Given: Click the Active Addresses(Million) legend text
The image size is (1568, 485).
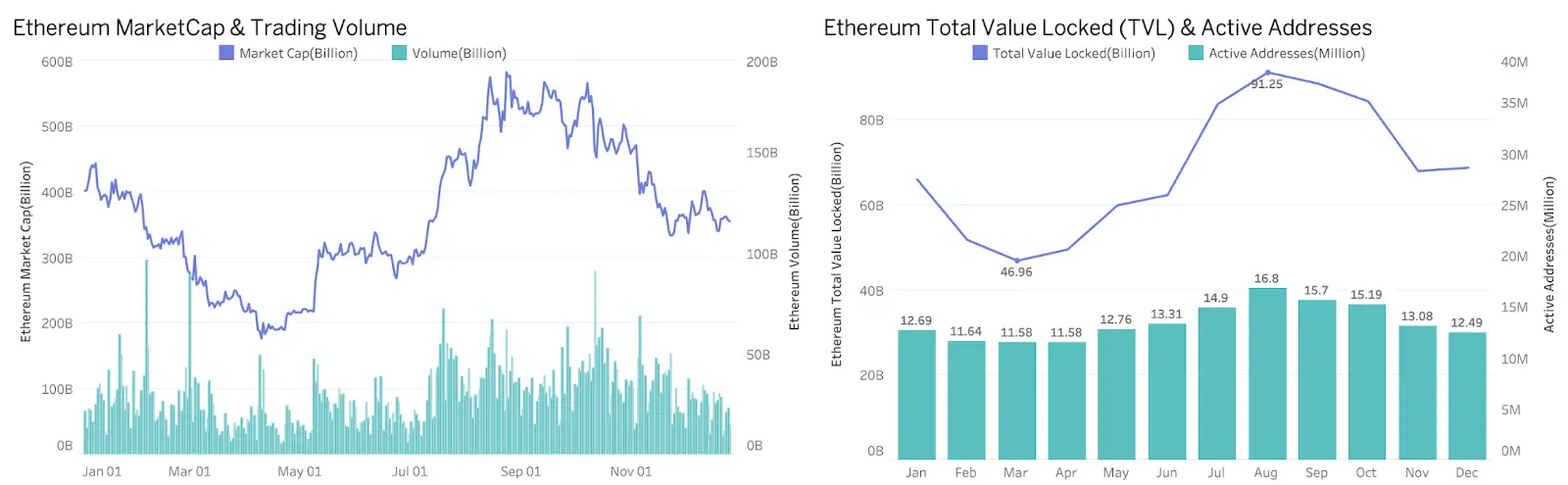Looking at the screenshot, I should click(1286, 53).
